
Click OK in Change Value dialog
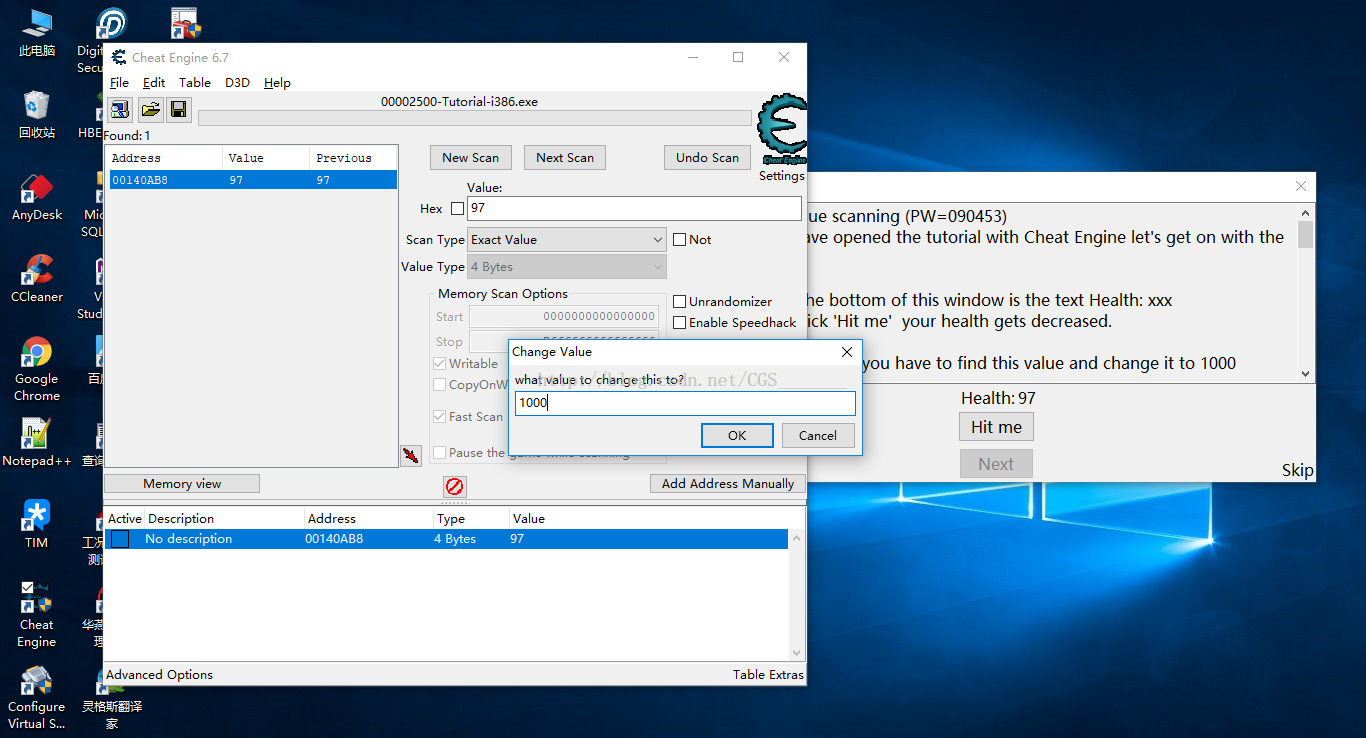click(x=737, y=435)
